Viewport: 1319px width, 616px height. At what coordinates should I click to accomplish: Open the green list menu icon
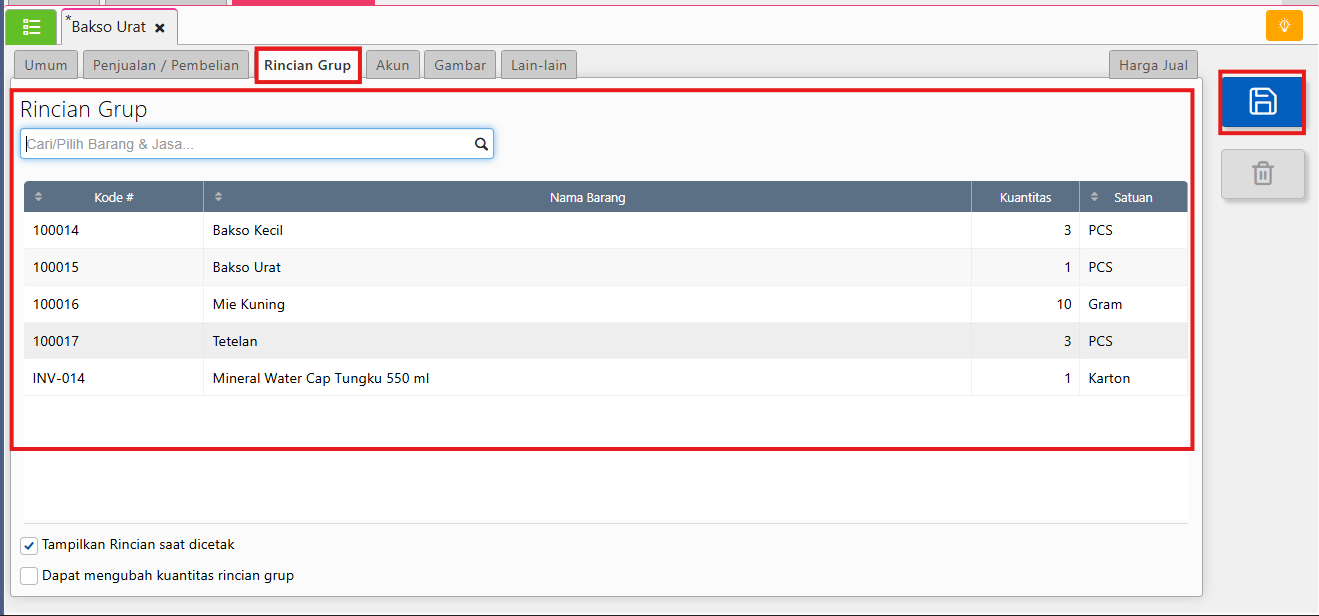tap(31, 27)
